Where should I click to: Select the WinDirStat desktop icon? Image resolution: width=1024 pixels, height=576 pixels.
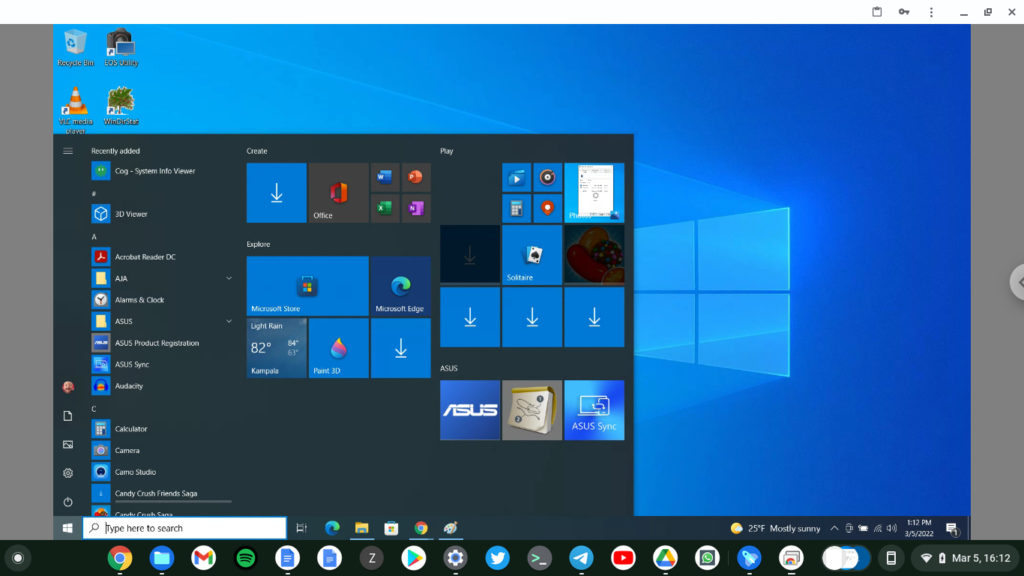(x=121, y=106)
